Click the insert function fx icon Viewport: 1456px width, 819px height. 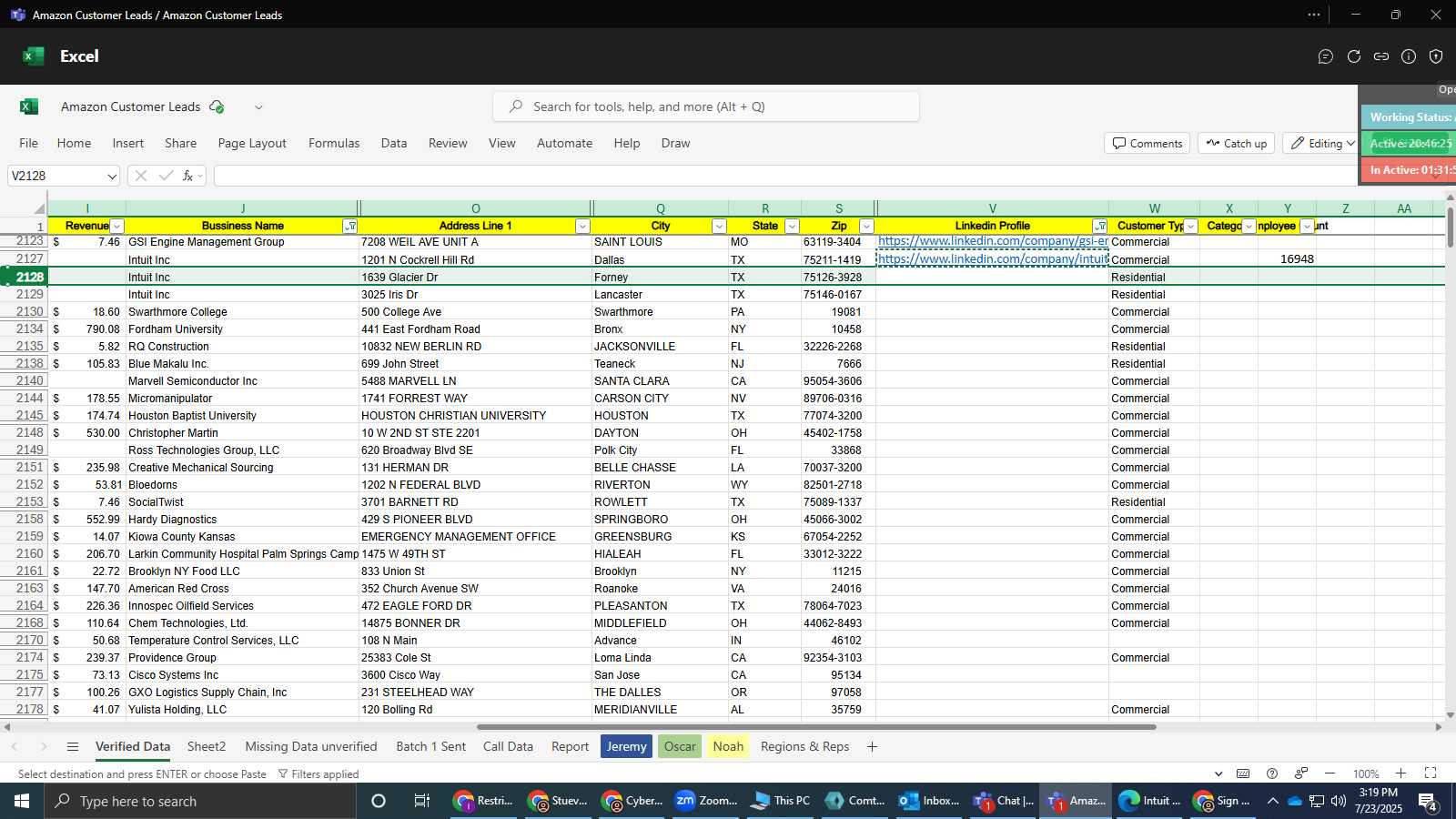(x=187, y=176)
